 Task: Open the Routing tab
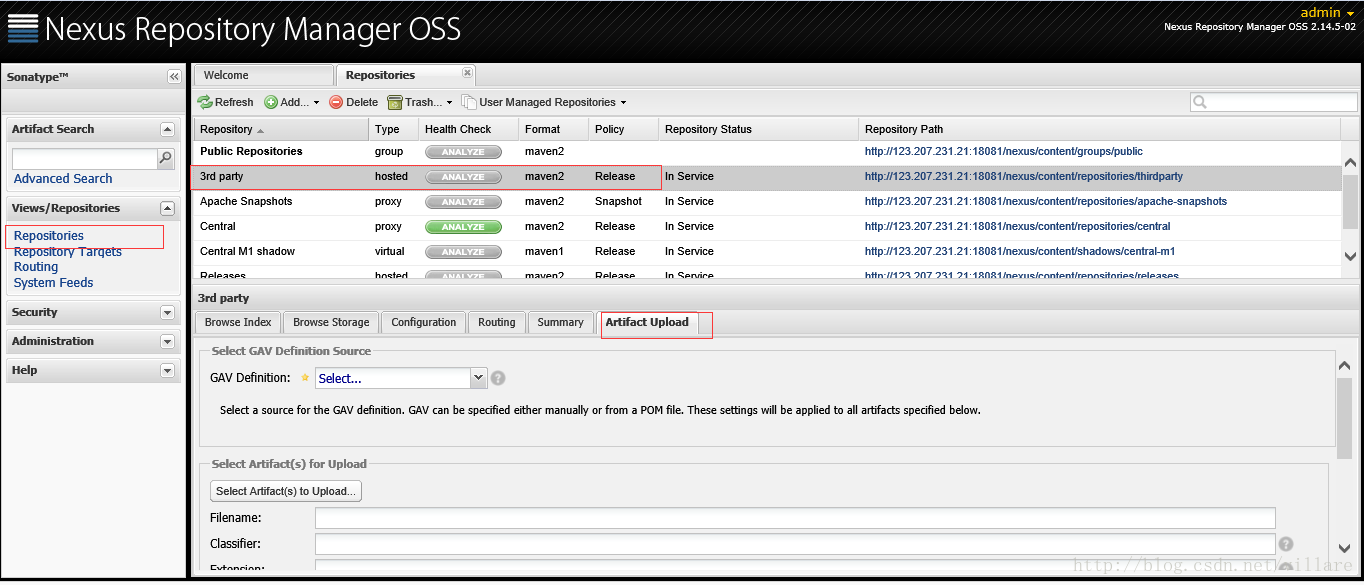click(497, 322)
